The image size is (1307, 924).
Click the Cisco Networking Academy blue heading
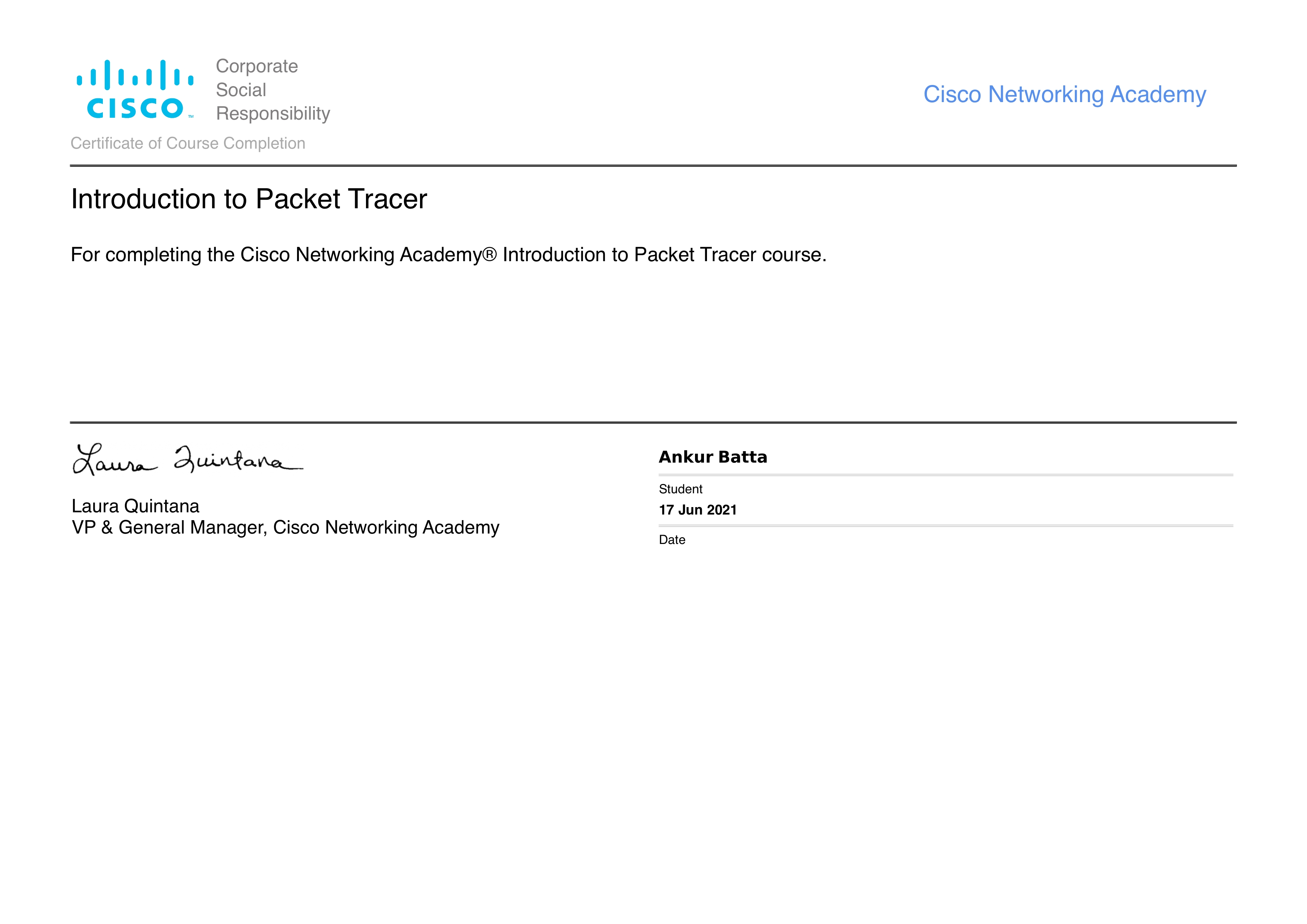pyautogui.click(x=1064, y=94)
